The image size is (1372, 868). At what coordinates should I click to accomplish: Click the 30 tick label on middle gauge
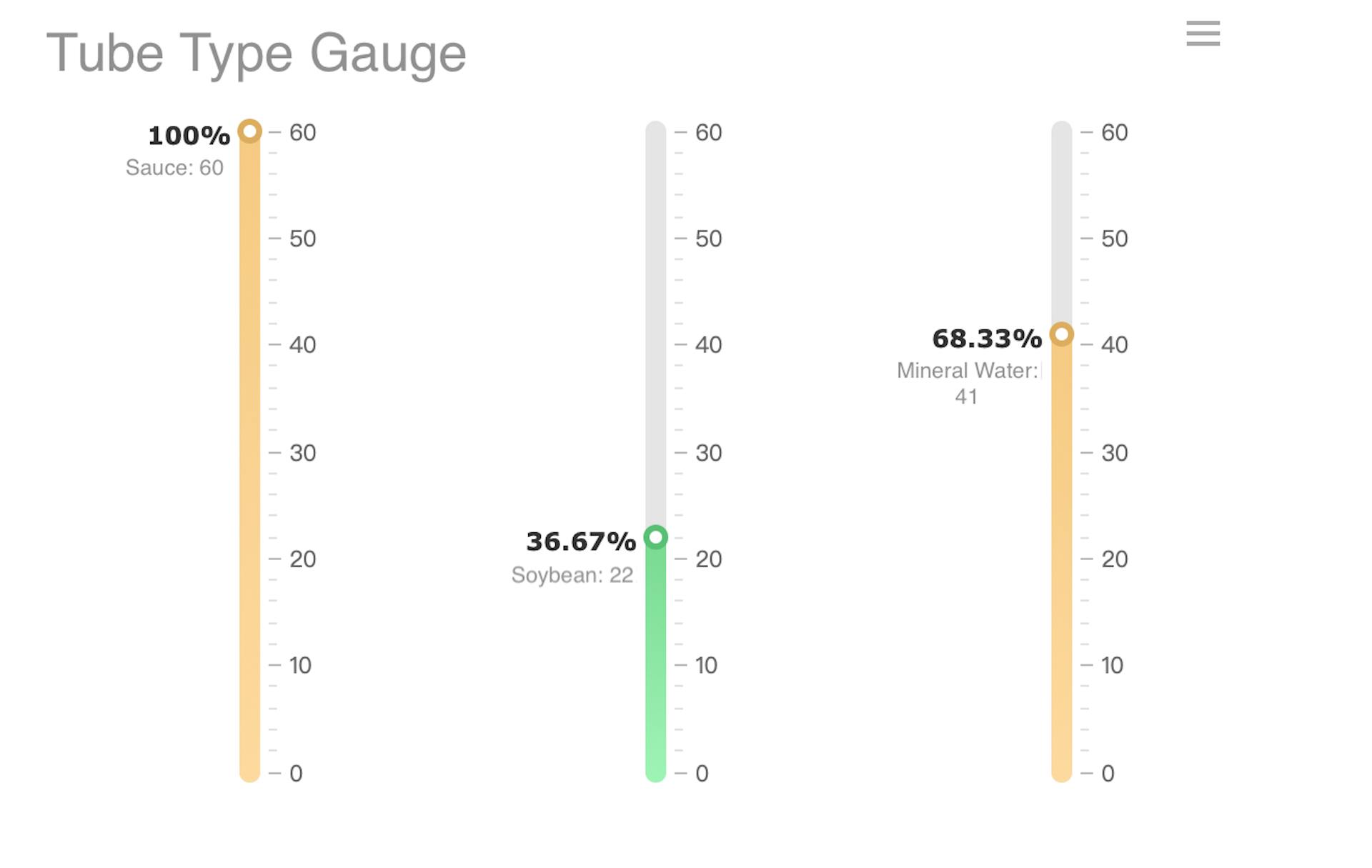click(707, 452)
